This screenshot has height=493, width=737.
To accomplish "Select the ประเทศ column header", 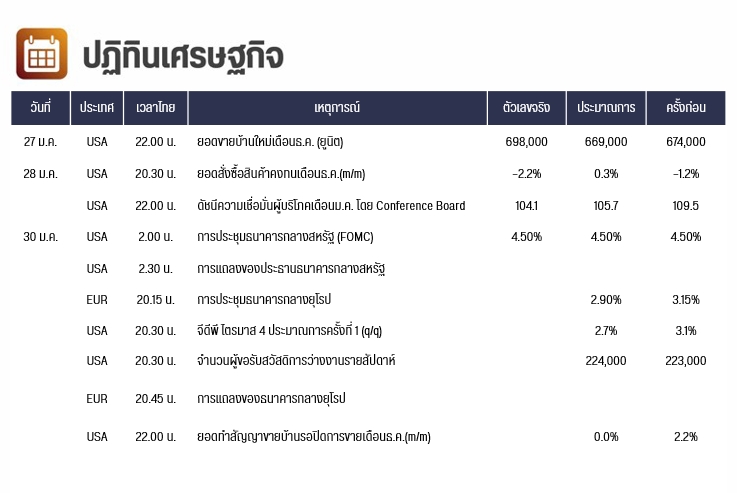I will 97,108.
